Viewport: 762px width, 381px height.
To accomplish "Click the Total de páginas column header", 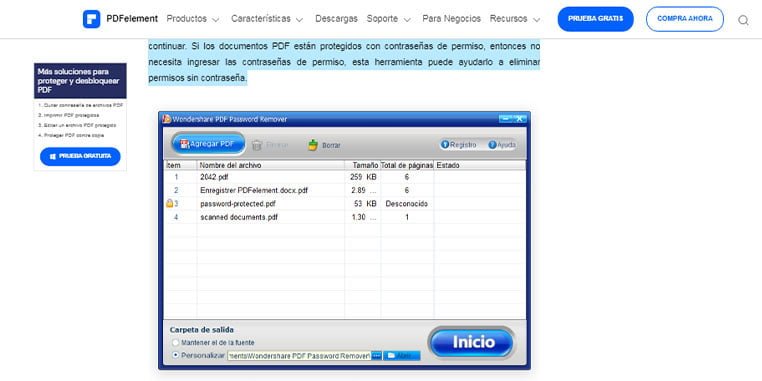I will (x=407, y=165).
